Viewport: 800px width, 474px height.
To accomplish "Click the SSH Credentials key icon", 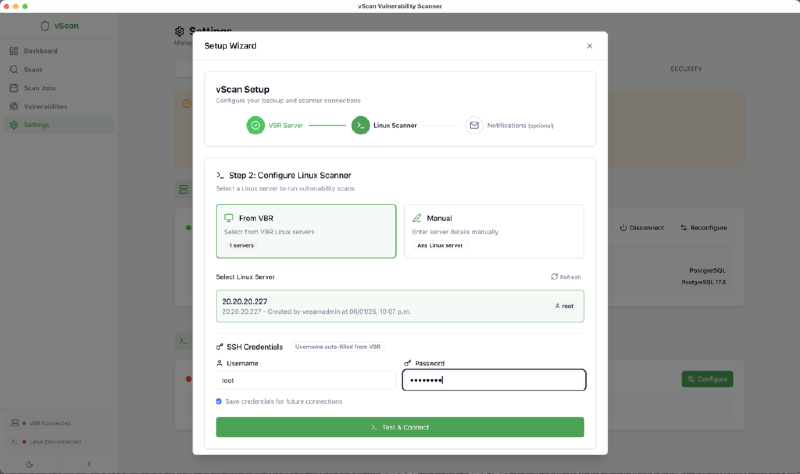I will (219, 347).
